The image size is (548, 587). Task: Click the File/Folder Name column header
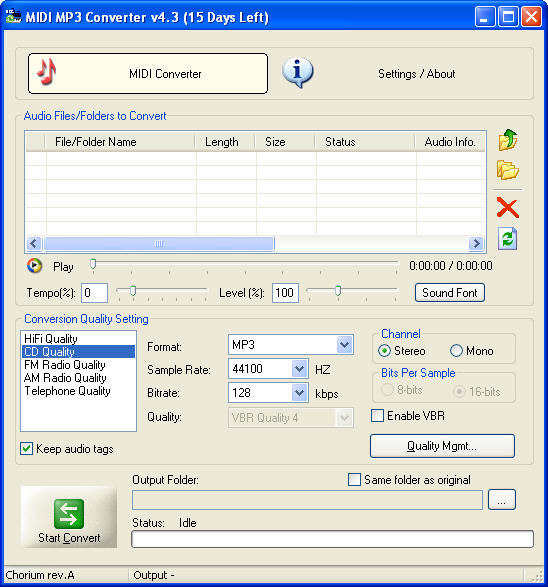pyautogui.click(x=121, y=142)
